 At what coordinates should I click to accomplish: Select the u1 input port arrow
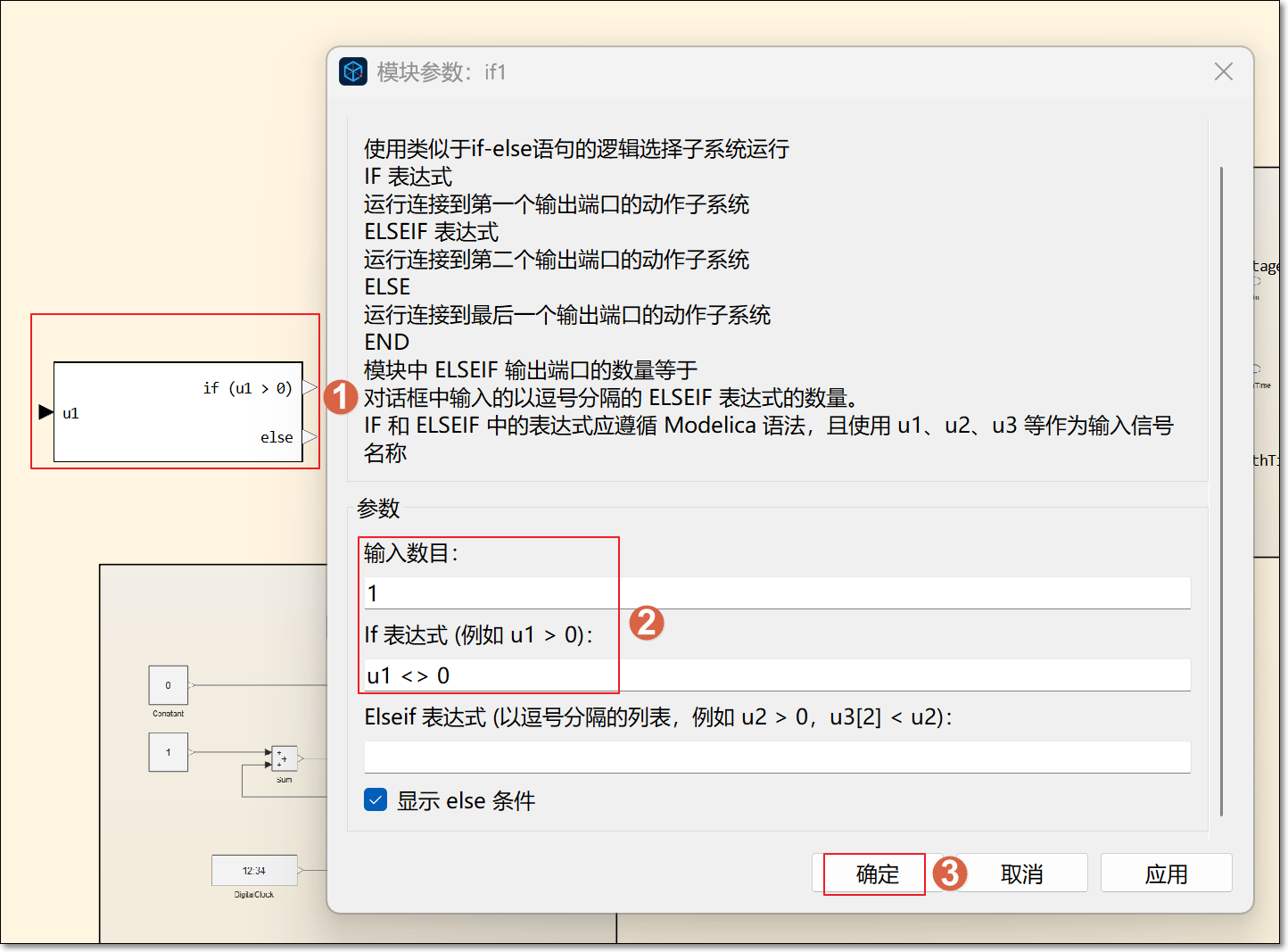pos(45,411)
